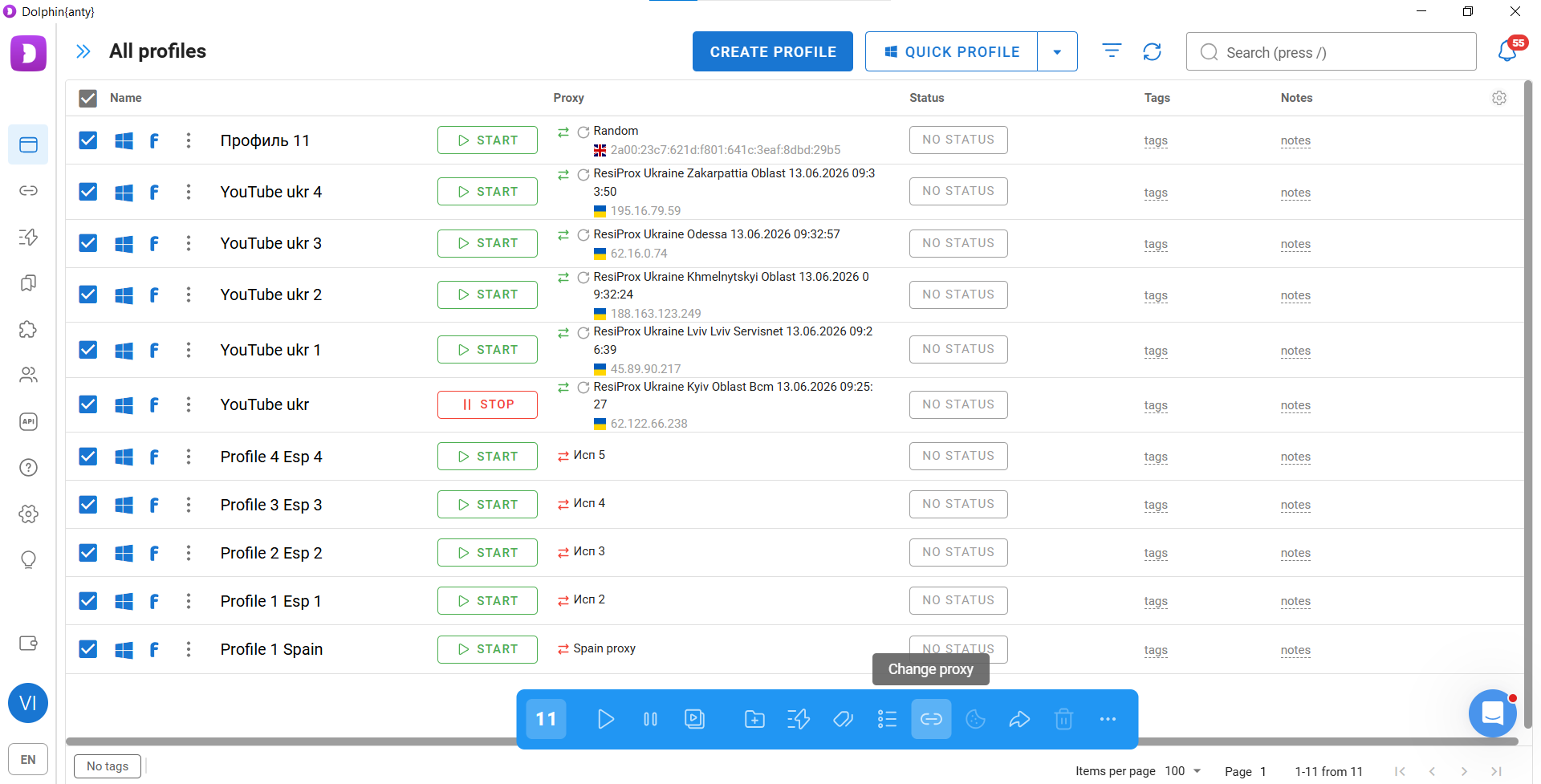Sort by the Name column header
Image resolution: width=1541 pixels, height=784 pixels.
[125, 98]
